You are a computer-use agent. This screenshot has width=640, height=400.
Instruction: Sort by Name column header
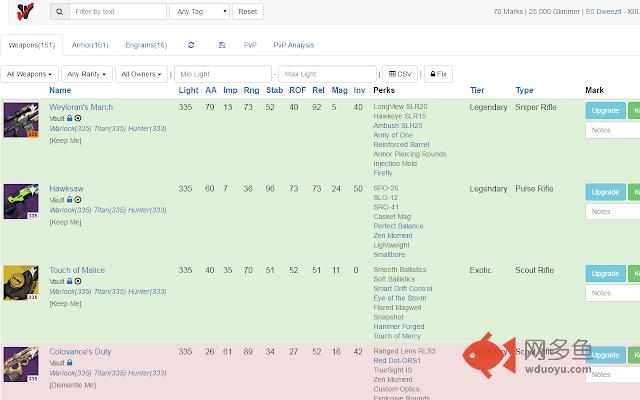[60, 90]
